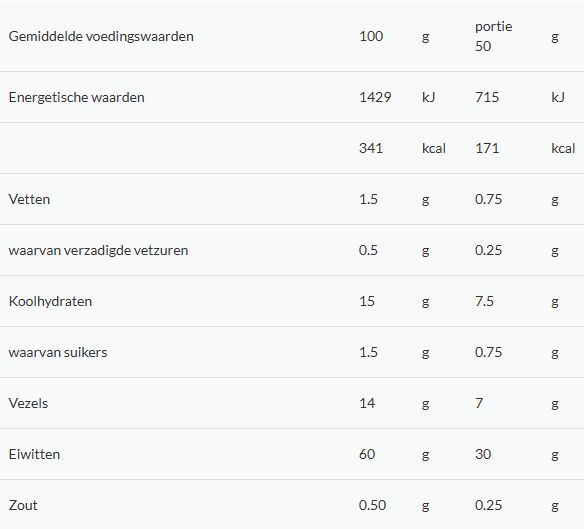Click the 1429 kJ energy value
The image size is (584, 529).
point(375,97)
